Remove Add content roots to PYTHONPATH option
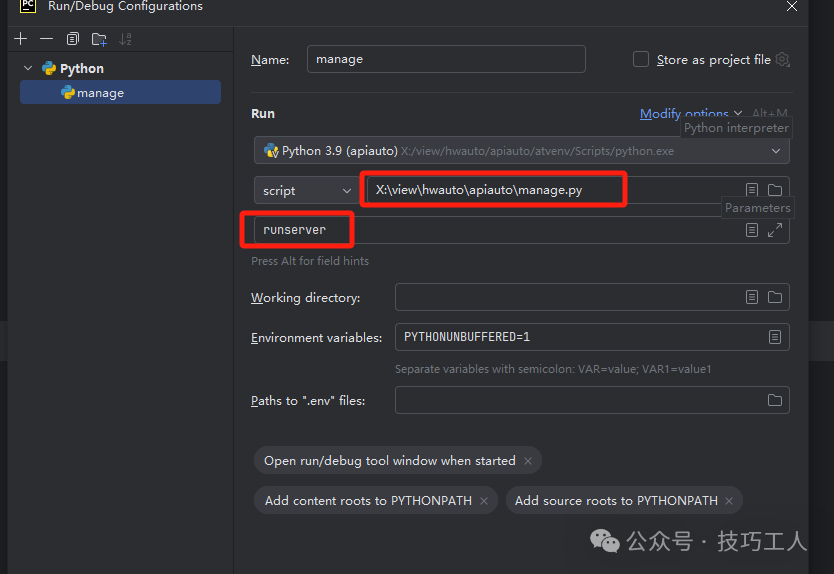Screen dimensions: 834x574 [484, 501]
